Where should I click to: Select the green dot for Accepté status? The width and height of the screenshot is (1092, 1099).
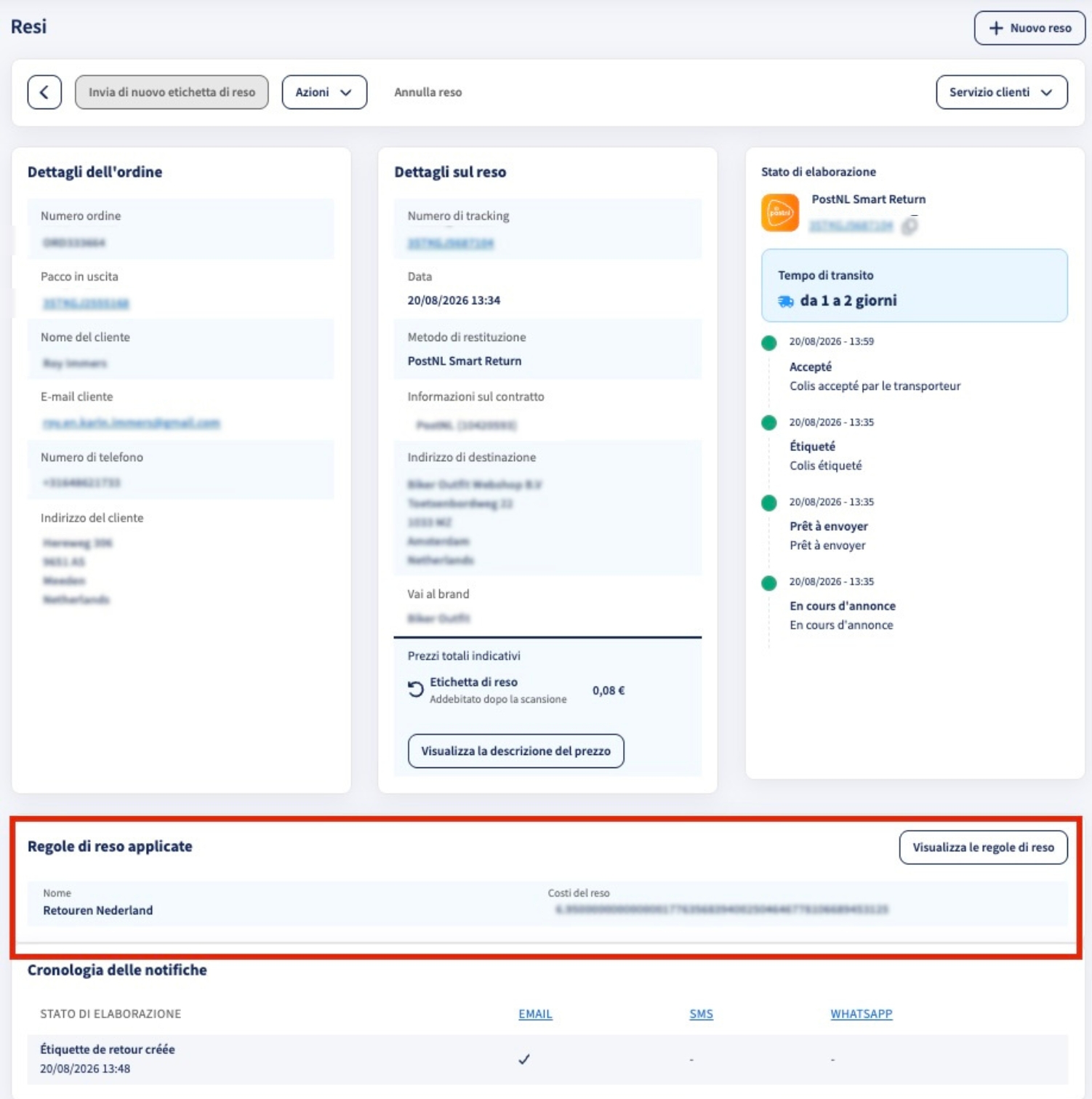(769, 343)
